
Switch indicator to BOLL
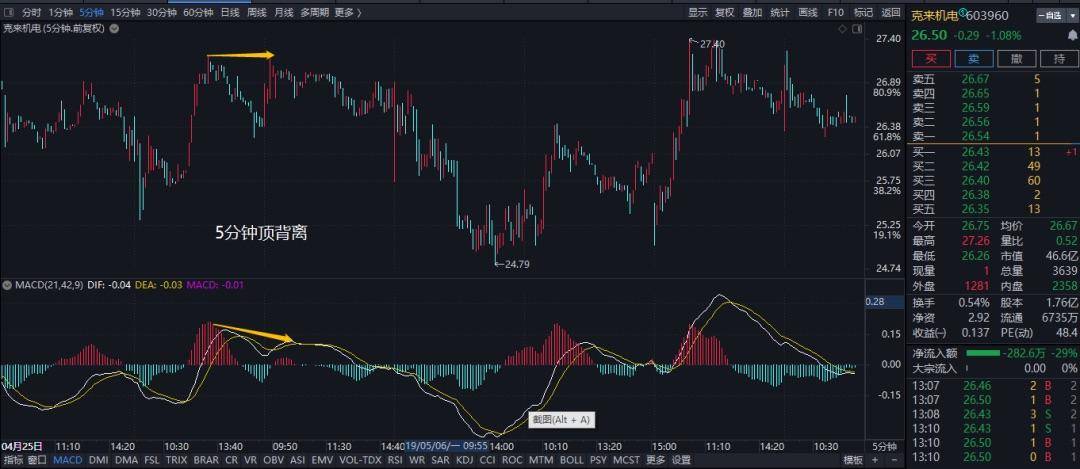click(572, 460)
